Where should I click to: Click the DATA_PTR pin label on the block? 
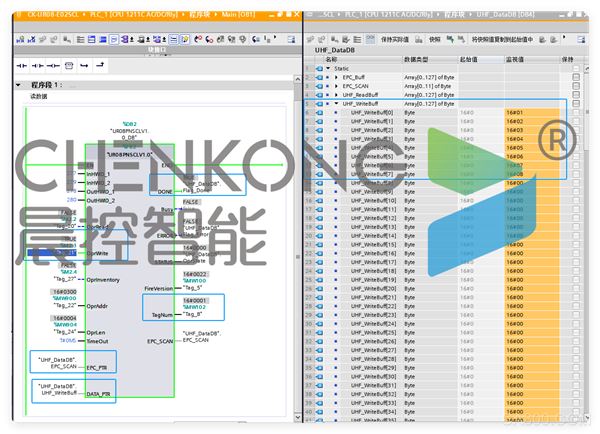pos(98,394)
